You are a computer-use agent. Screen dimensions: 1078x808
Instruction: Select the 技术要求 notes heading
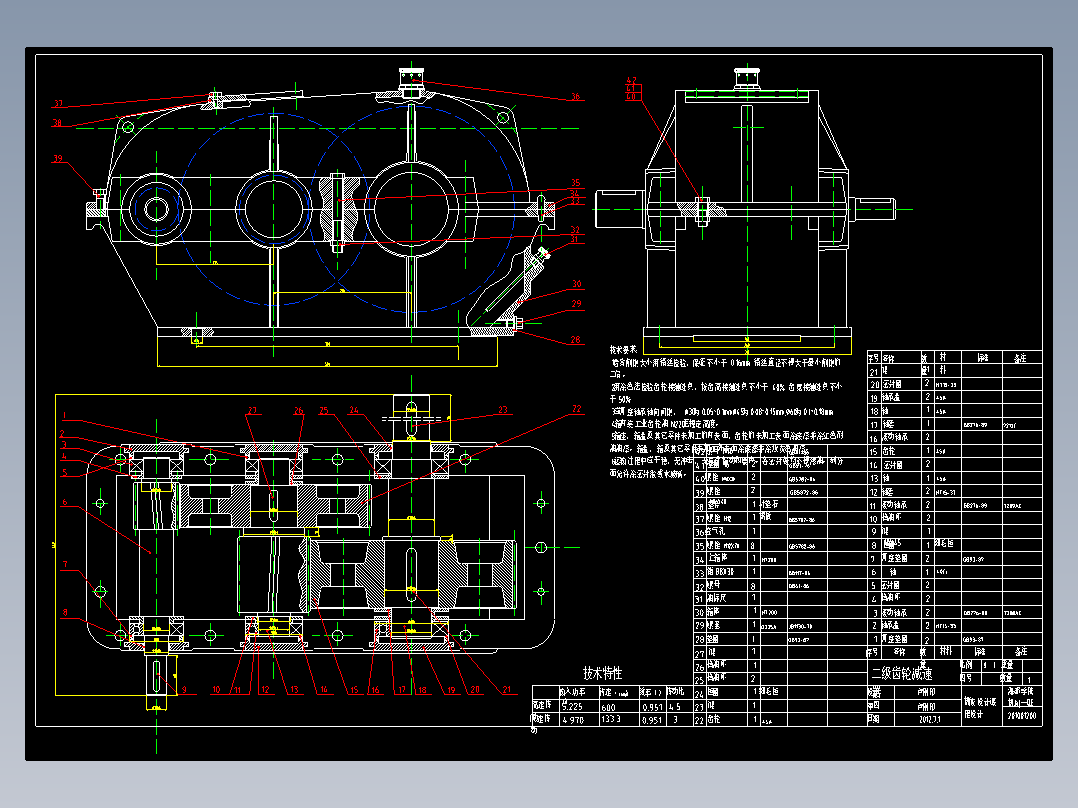tap(624, 349)
